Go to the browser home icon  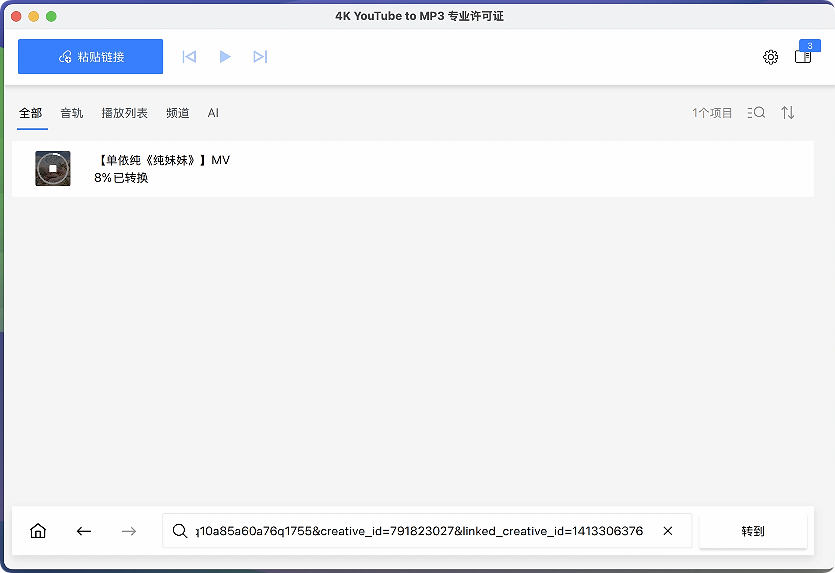(38, 531)
